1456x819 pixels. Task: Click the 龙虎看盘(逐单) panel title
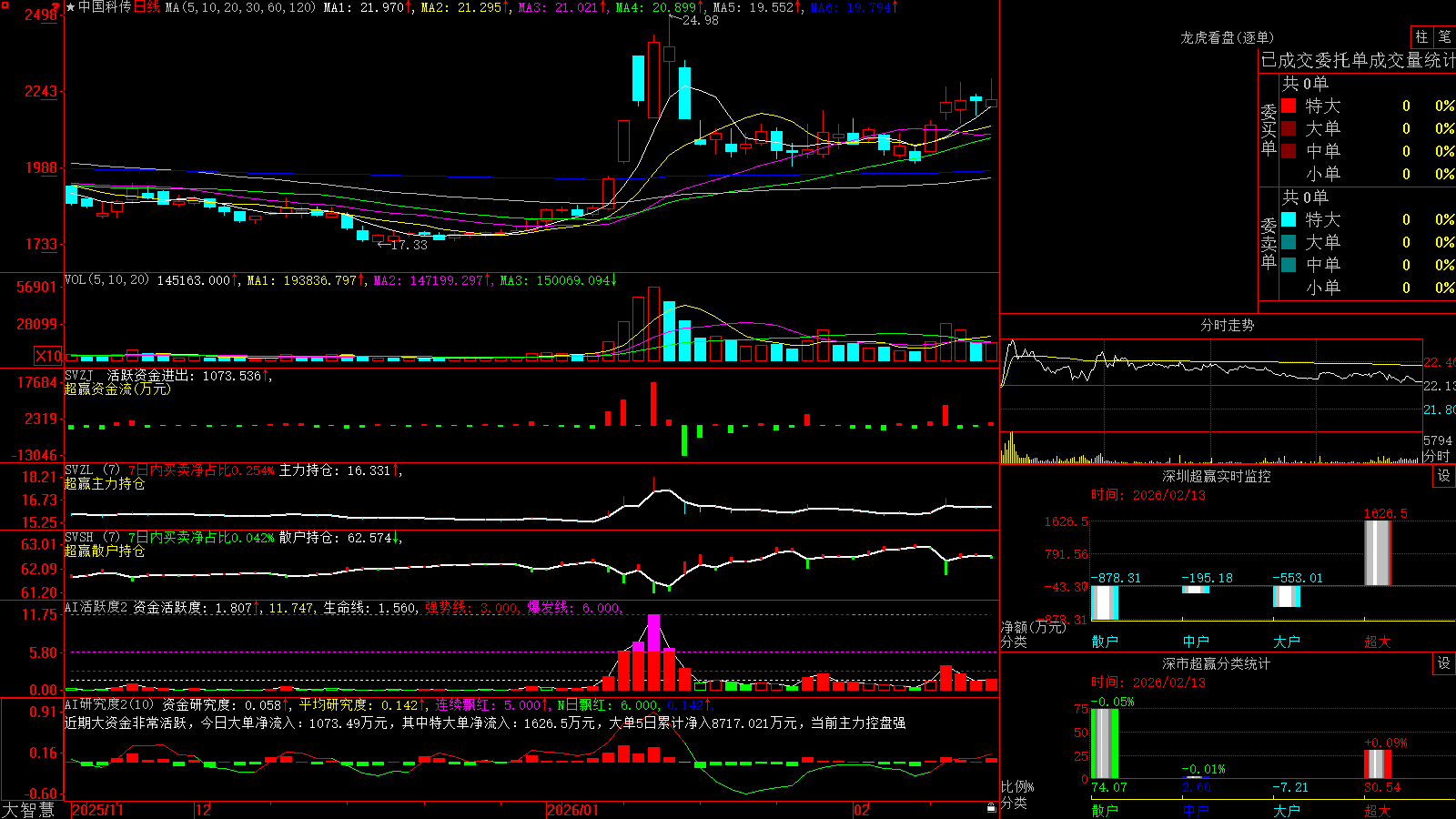point(1227,37)
